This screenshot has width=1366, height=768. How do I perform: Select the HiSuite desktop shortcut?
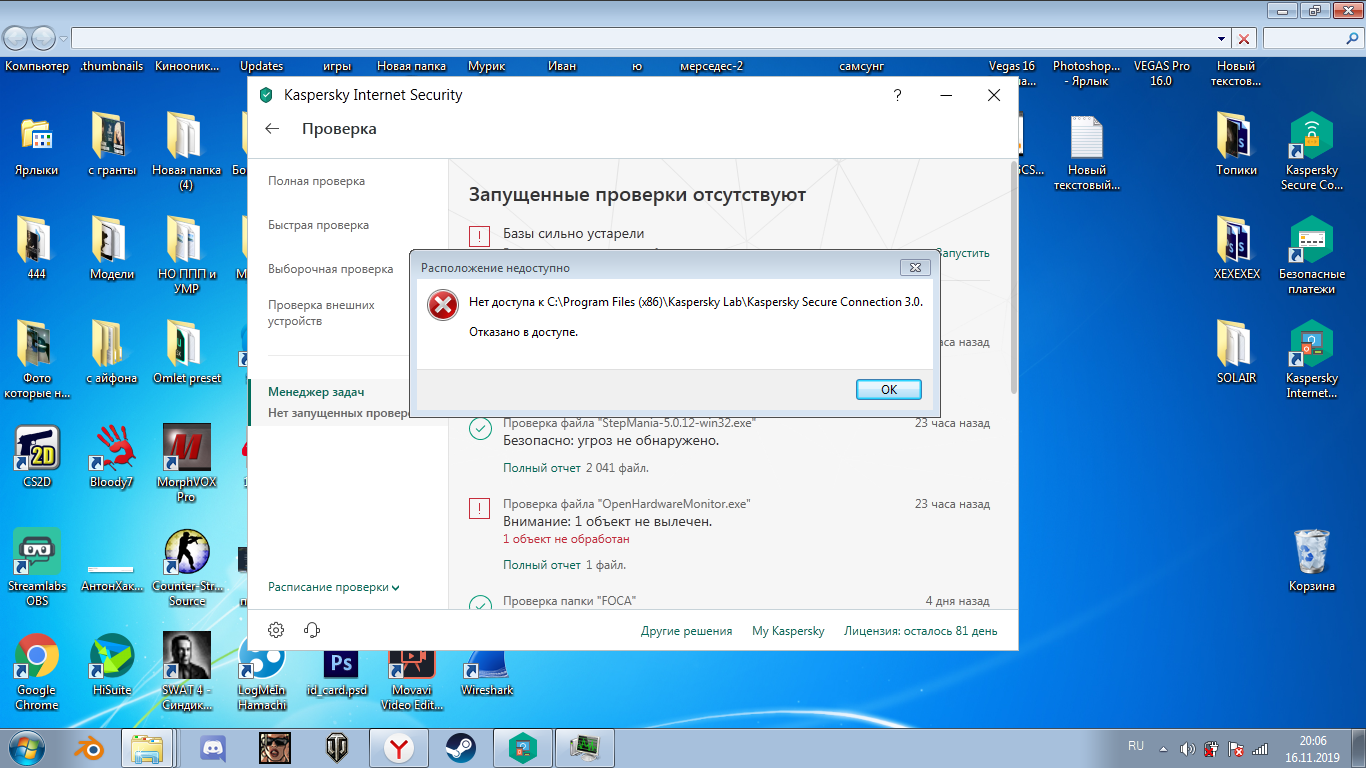(x=111, y=665)
